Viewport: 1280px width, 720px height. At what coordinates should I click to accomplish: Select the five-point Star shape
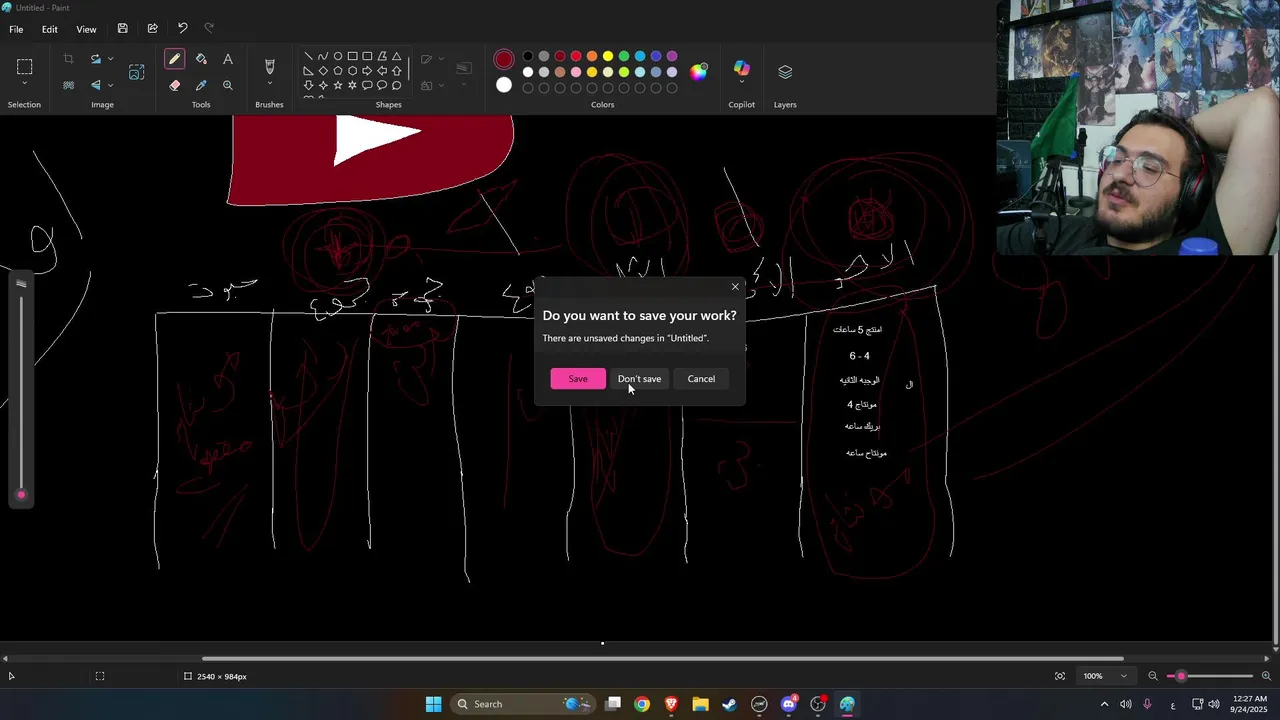[338, 85]
